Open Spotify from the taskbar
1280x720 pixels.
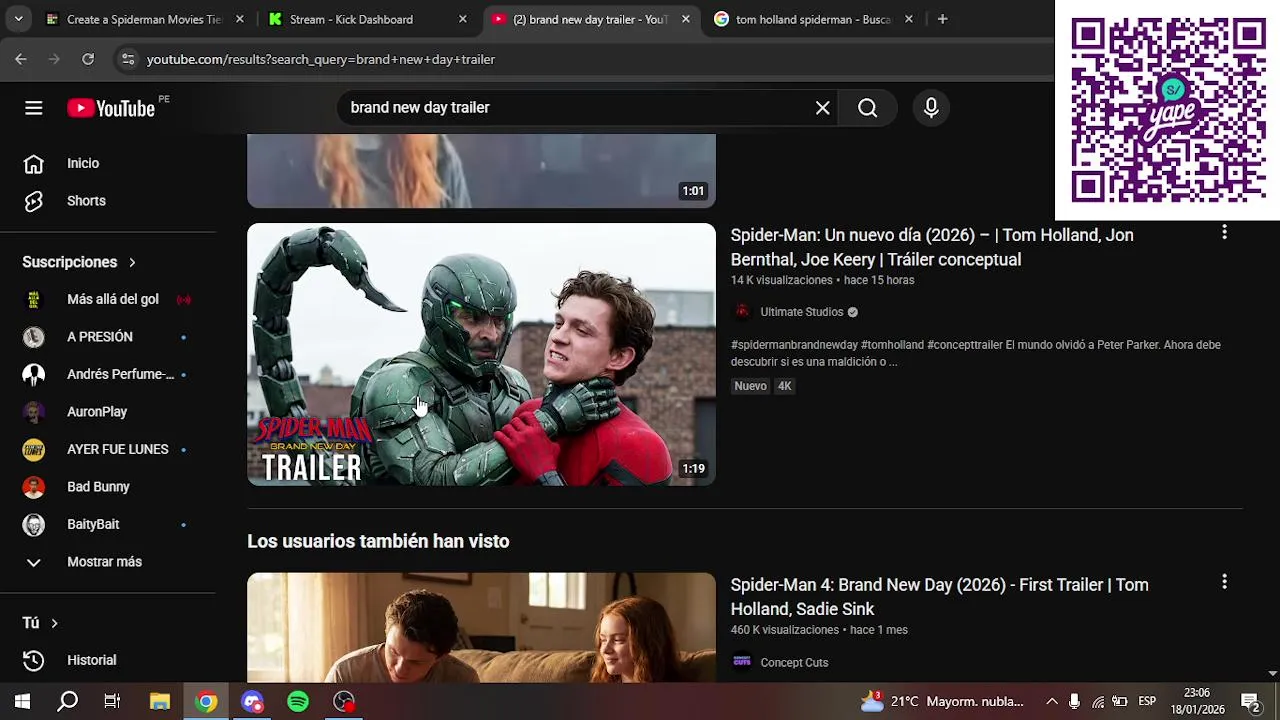[x=298, y=702]
